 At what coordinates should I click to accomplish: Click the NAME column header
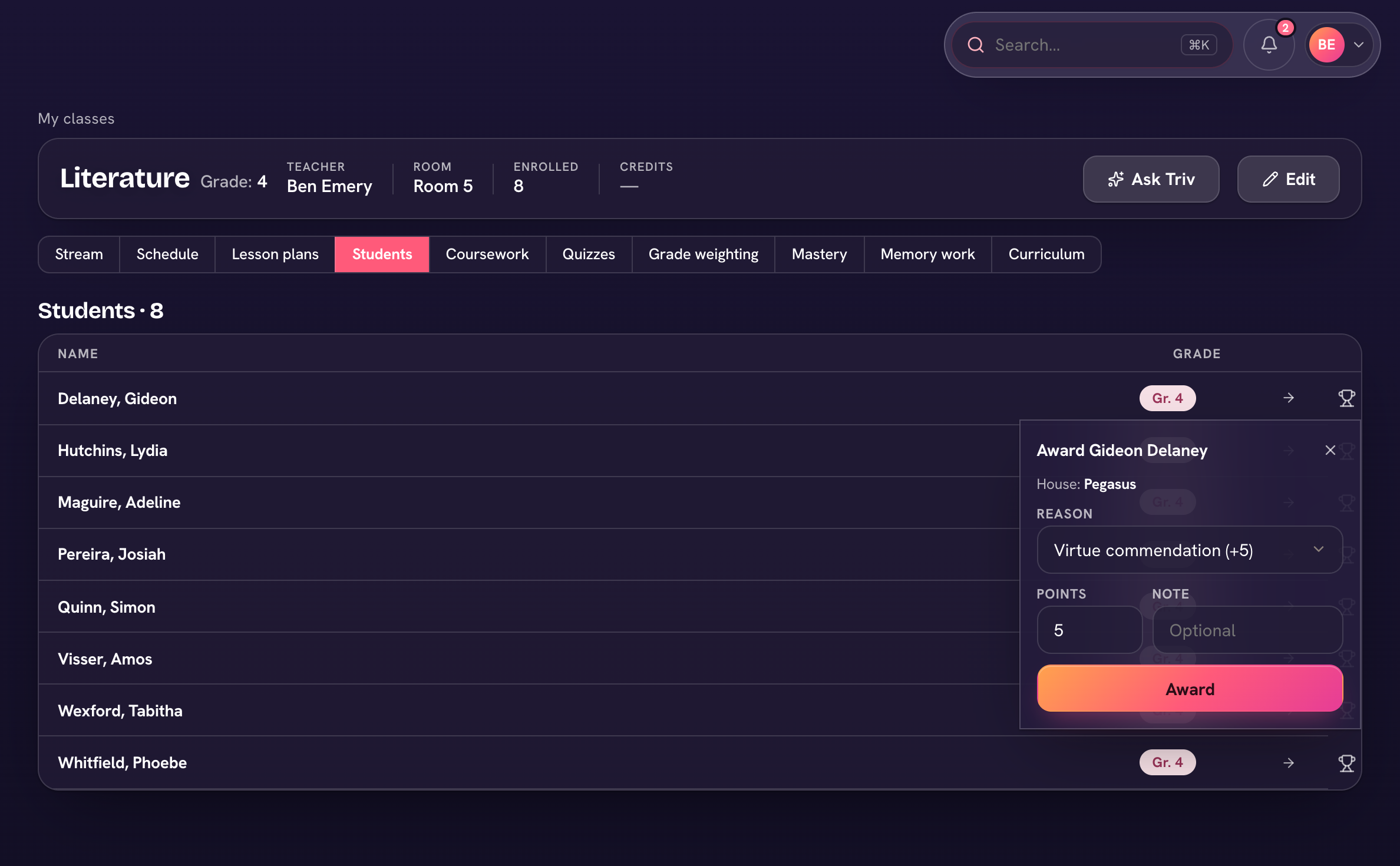point(78,353)
